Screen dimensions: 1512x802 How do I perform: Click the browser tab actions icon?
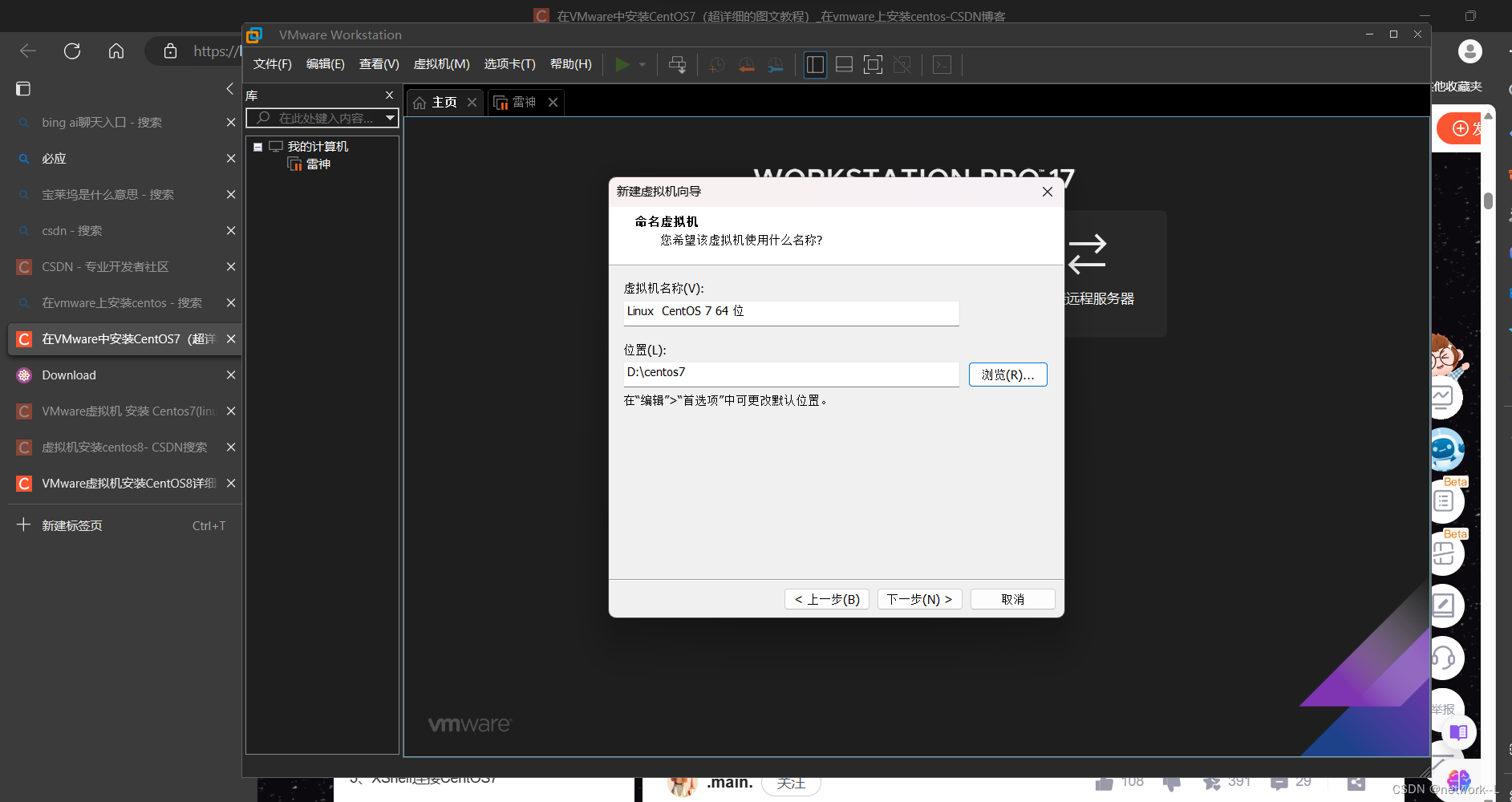pyautogui.click(x=23, y=88)
